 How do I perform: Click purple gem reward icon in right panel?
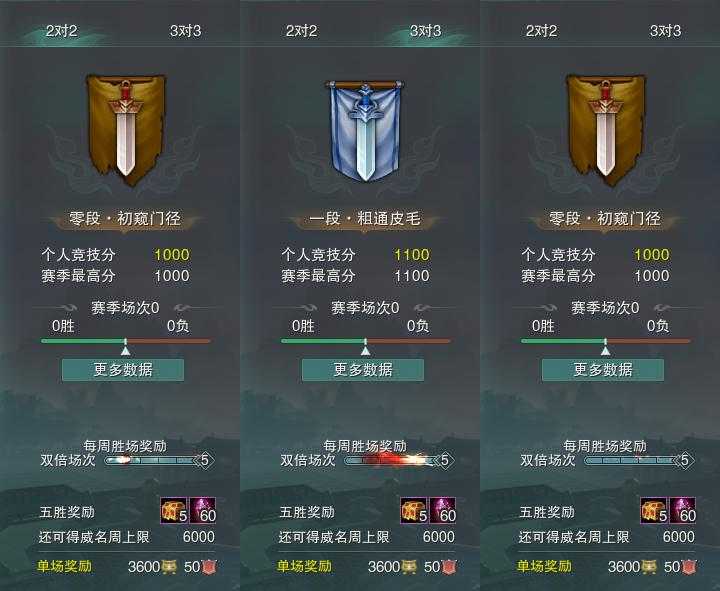[x=683, y=510]
